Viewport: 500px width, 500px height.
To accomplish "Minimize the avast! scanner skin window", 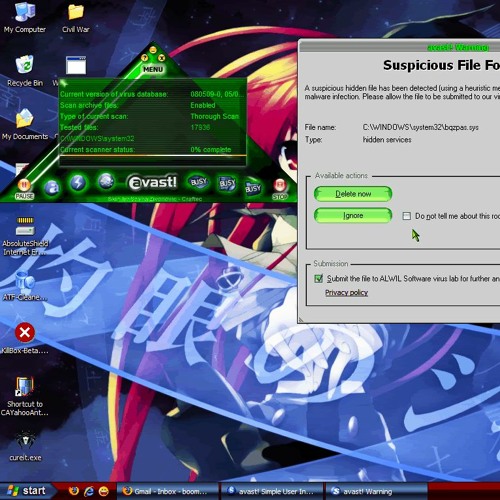I will coord(153,50).
